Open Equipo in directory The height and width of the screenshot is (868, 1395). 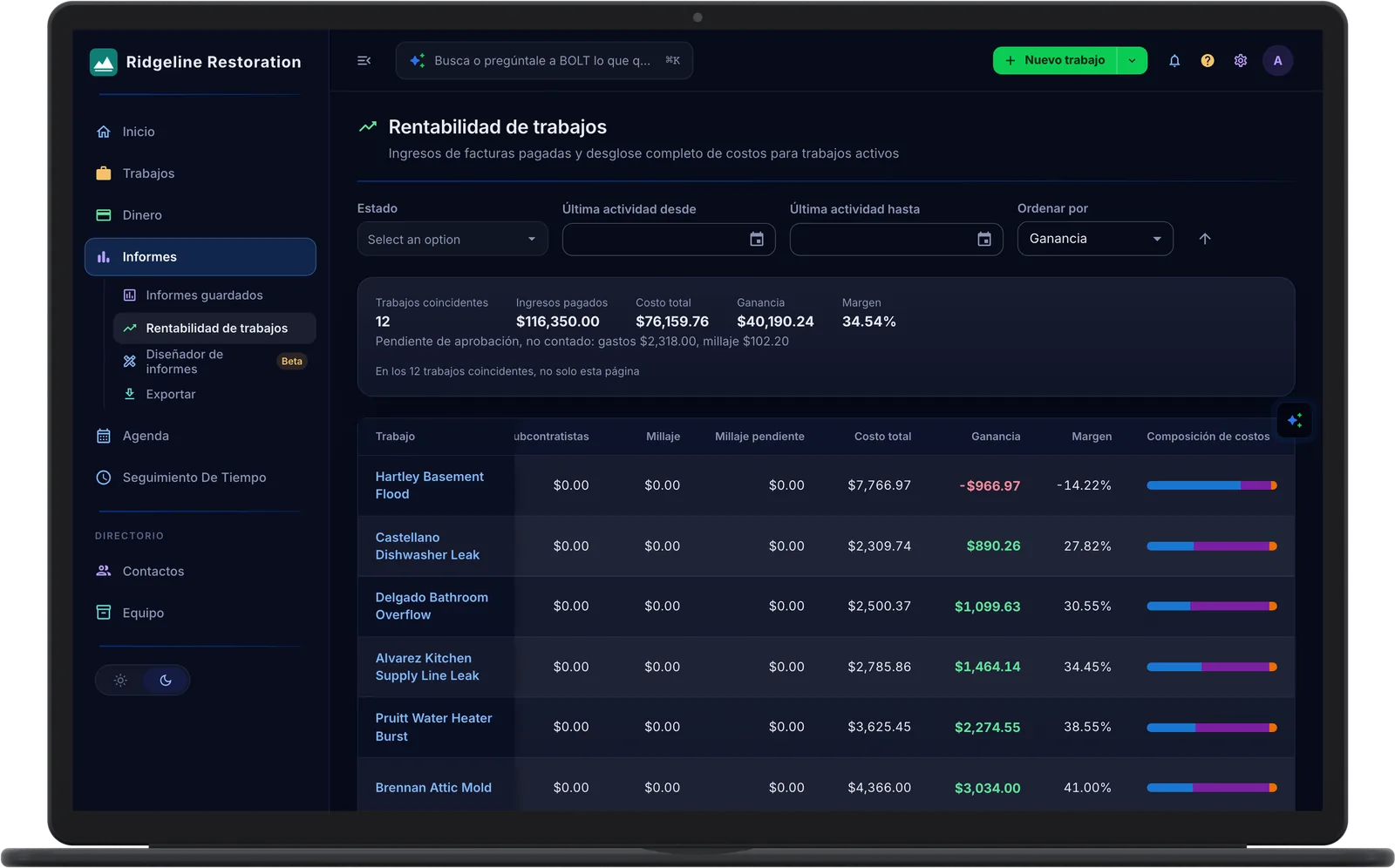pos(201,614)
